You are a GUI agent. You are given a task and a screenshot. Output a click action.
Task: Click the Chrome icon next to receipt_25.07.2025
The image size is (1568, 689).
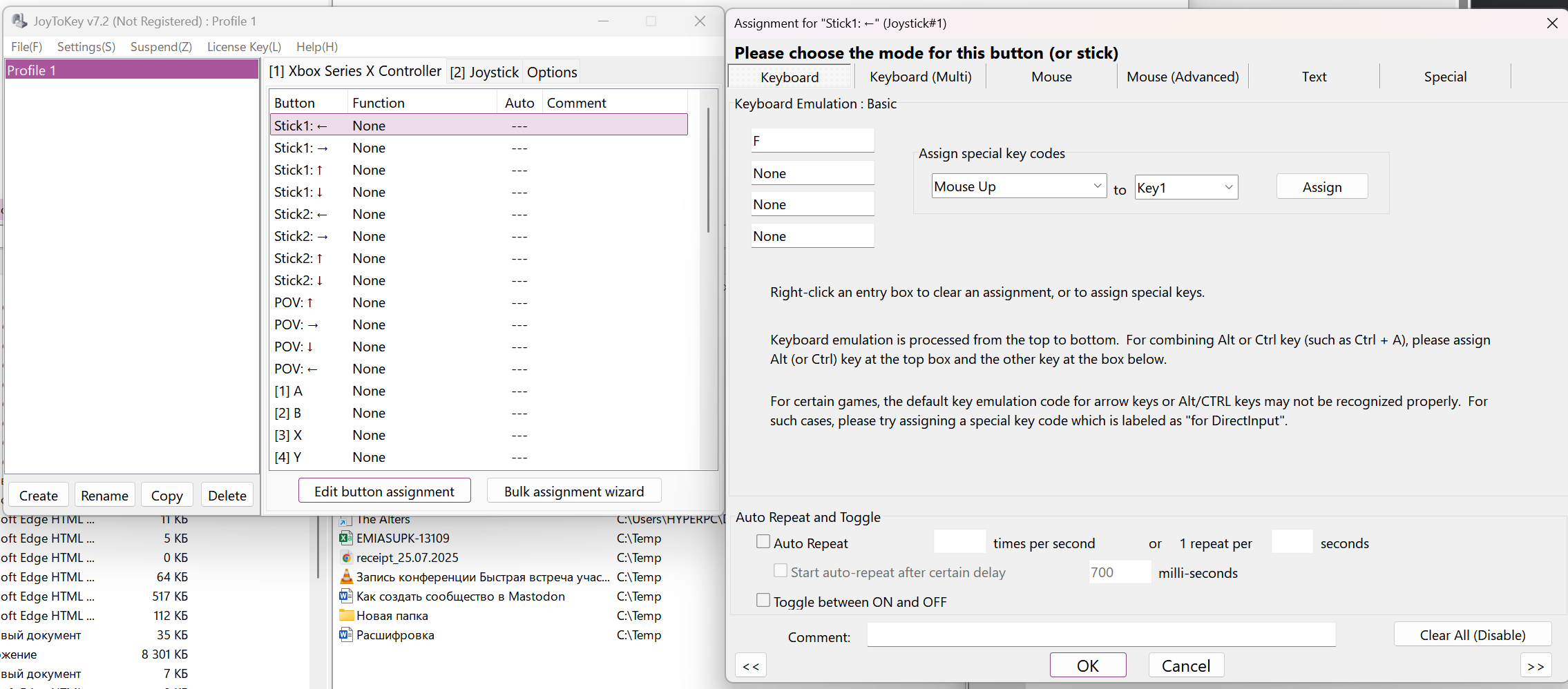(346, 557)
